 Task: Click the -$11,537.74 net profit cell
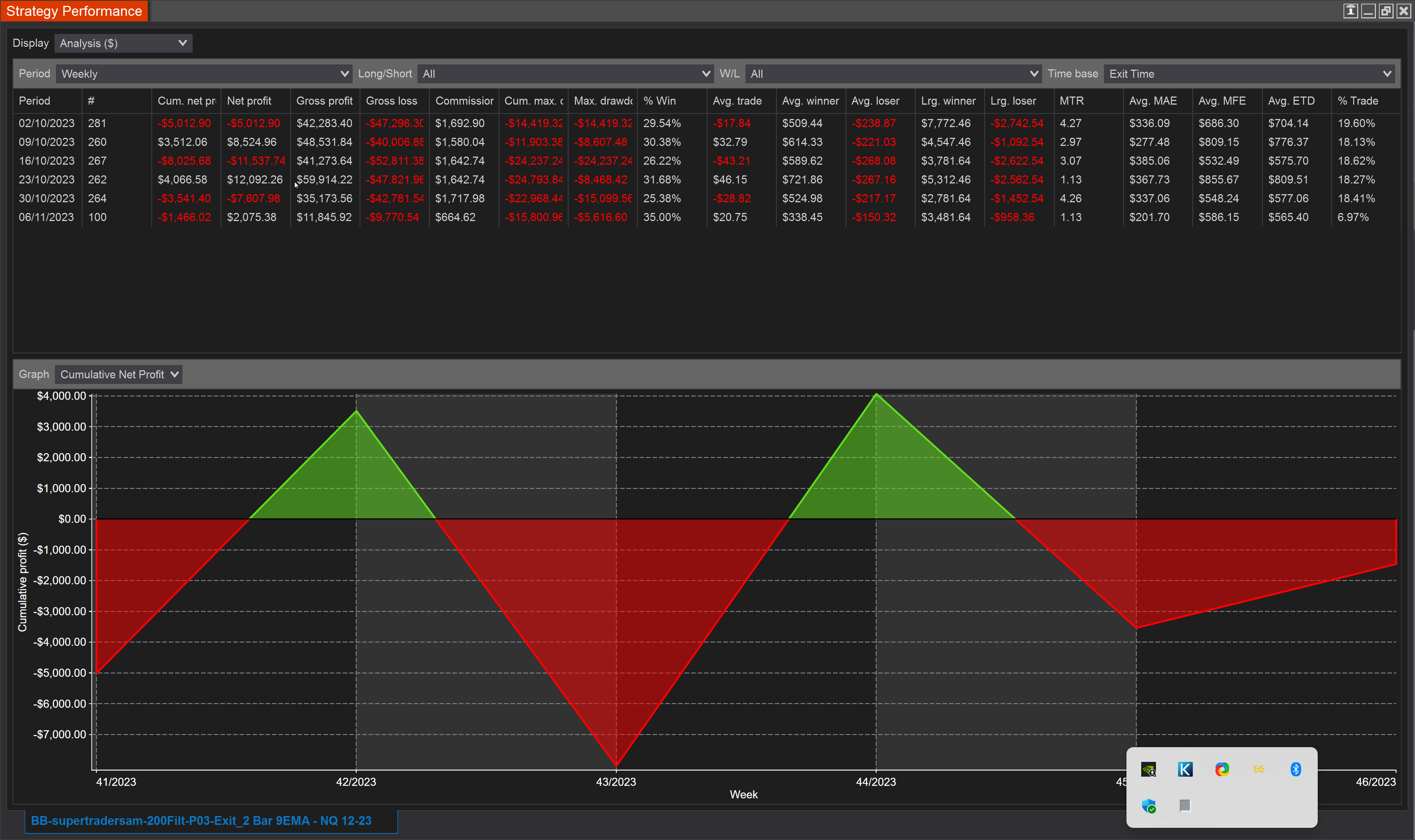coord(256,161)
